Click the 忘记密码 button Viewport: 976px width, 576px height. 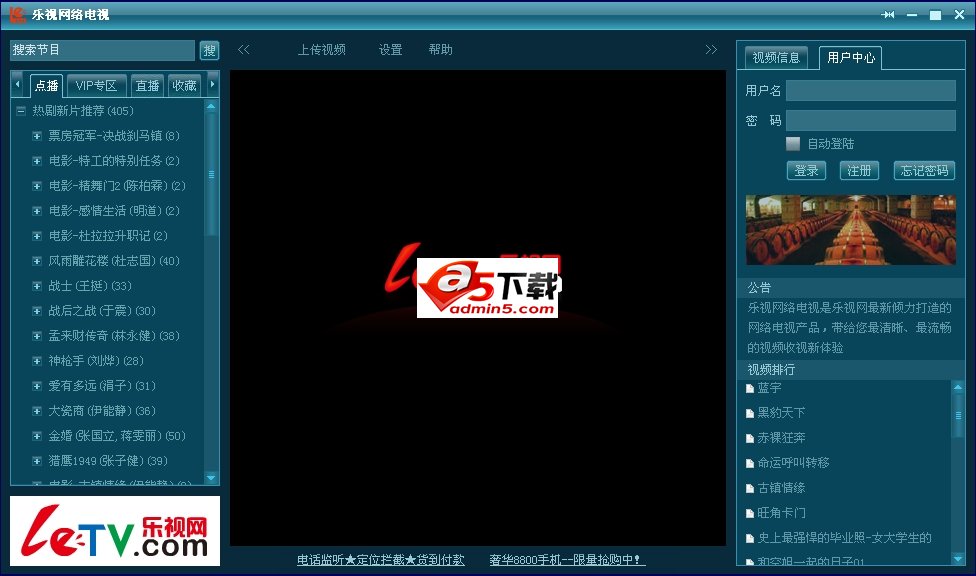click(924, 171)
